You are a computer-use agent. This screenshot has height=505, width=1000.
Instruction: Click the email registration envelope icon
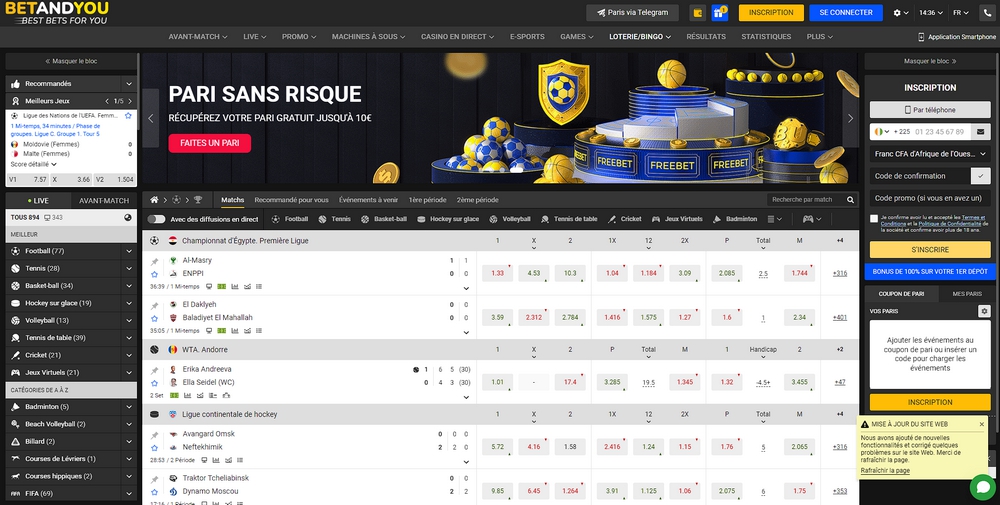tap(981, 132)
